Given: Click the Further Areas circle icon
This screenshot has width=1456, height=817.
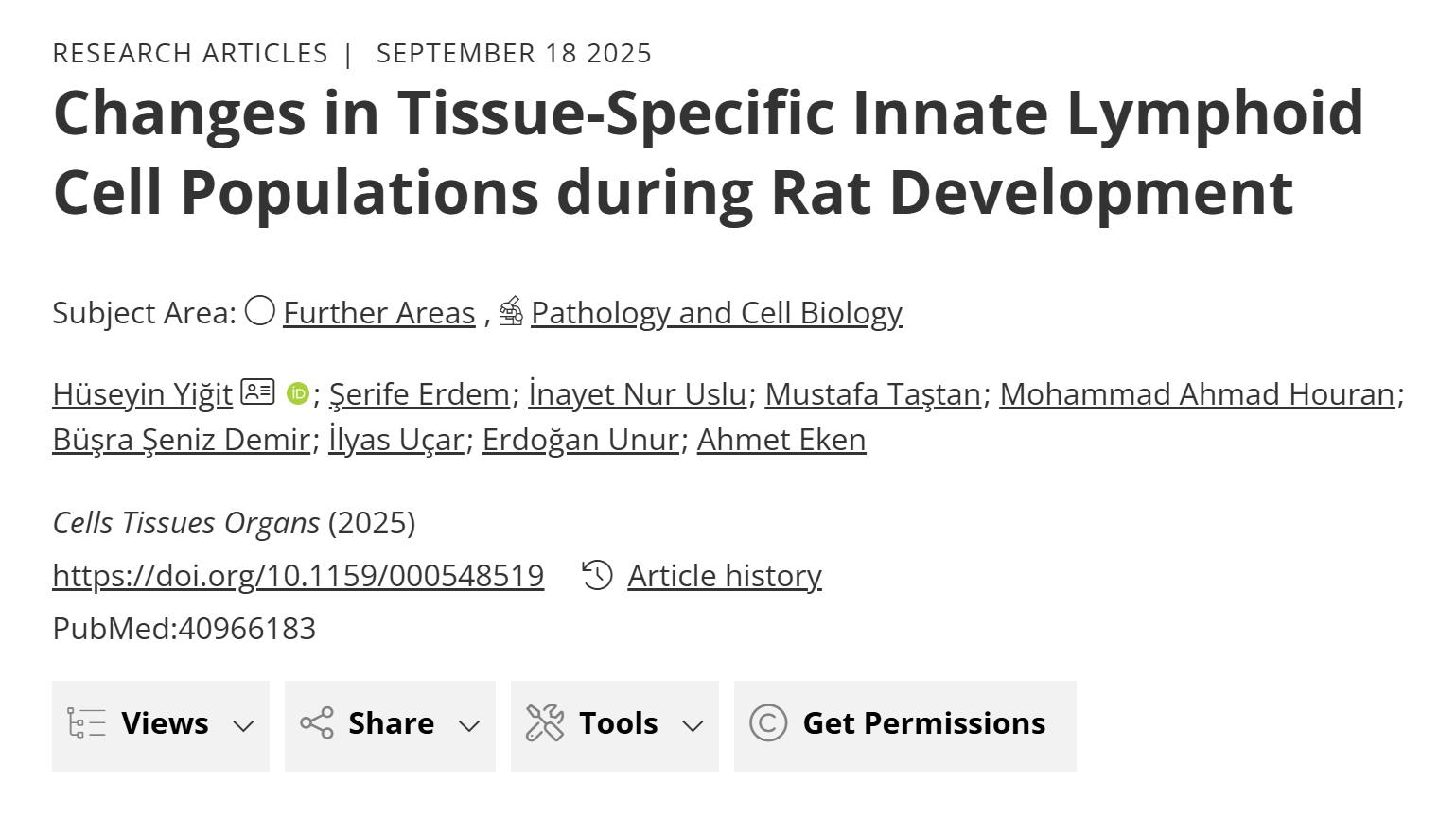Looking at the screenshot, I should [x=260, y=310].
